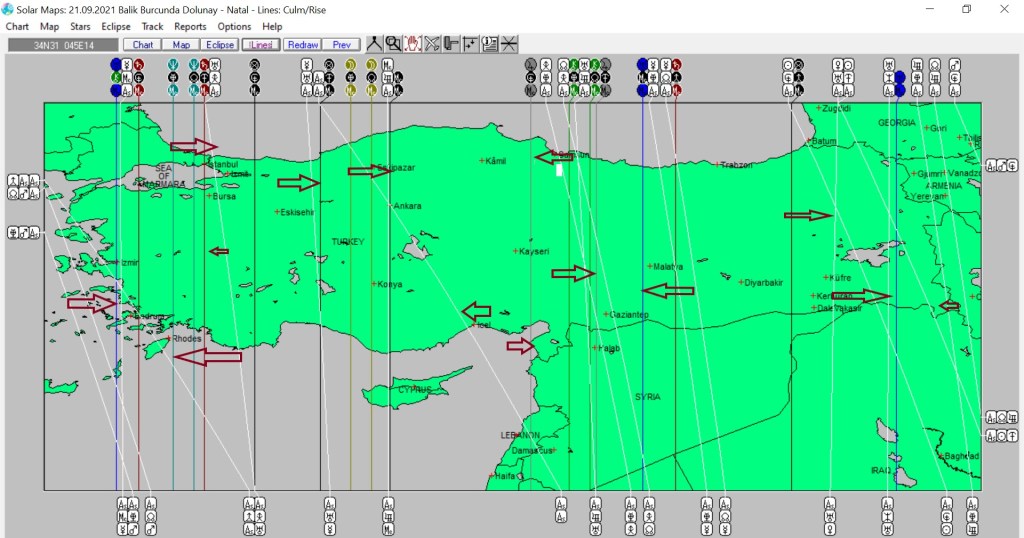The image size is (1024, 538).
Task: Open the info report icon in toolbar
Action: coord(489,44)
